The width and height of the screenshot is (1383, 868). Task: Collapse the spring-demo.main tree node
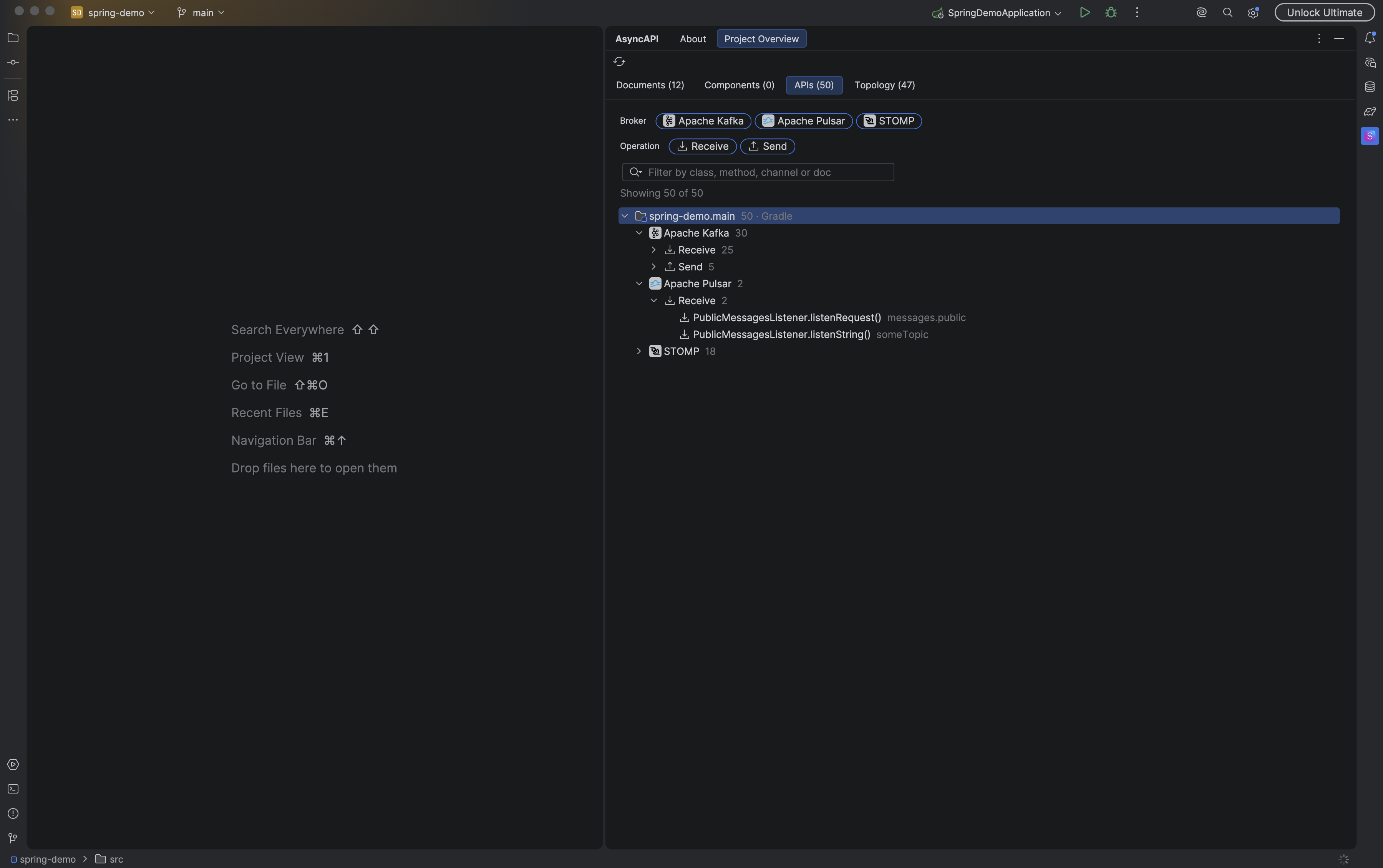tap(625, 217)
